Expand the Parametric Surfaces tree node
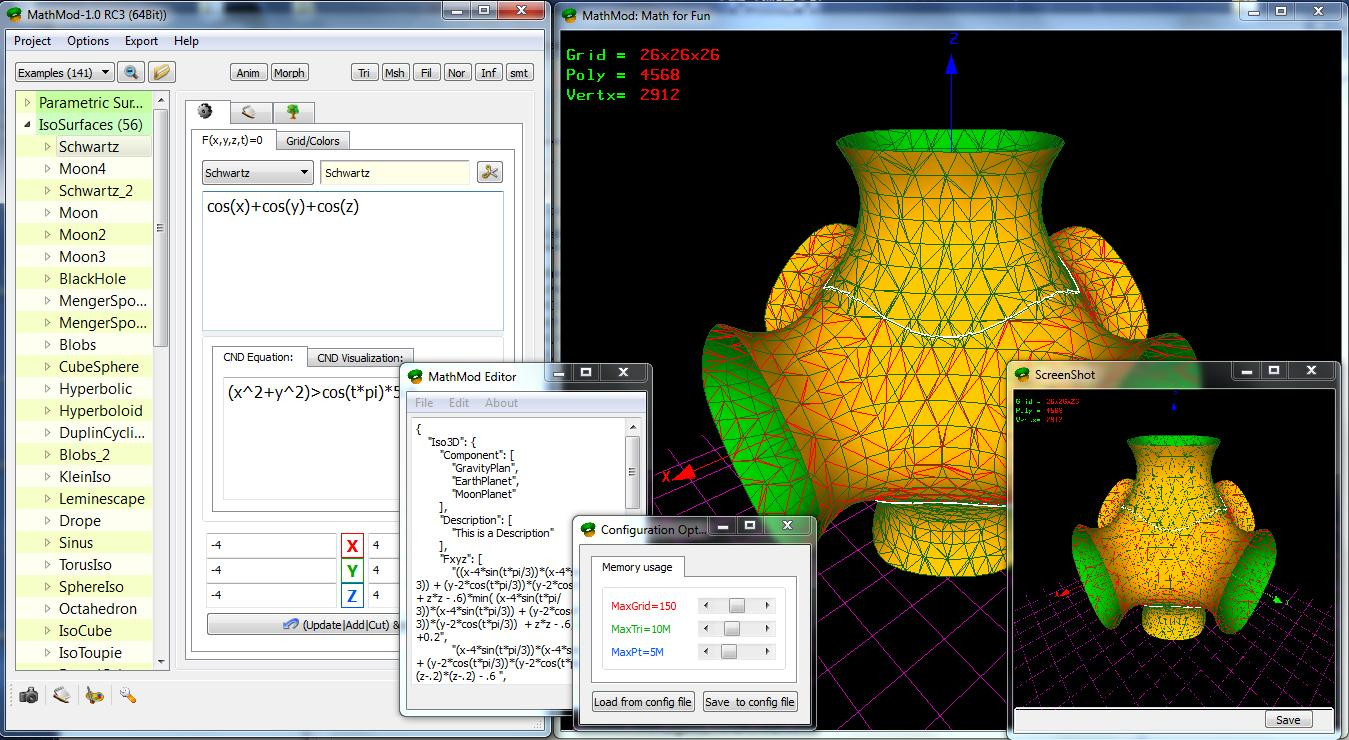The height and width of the screenshot is (740, 1349). [x=28, y=102]
